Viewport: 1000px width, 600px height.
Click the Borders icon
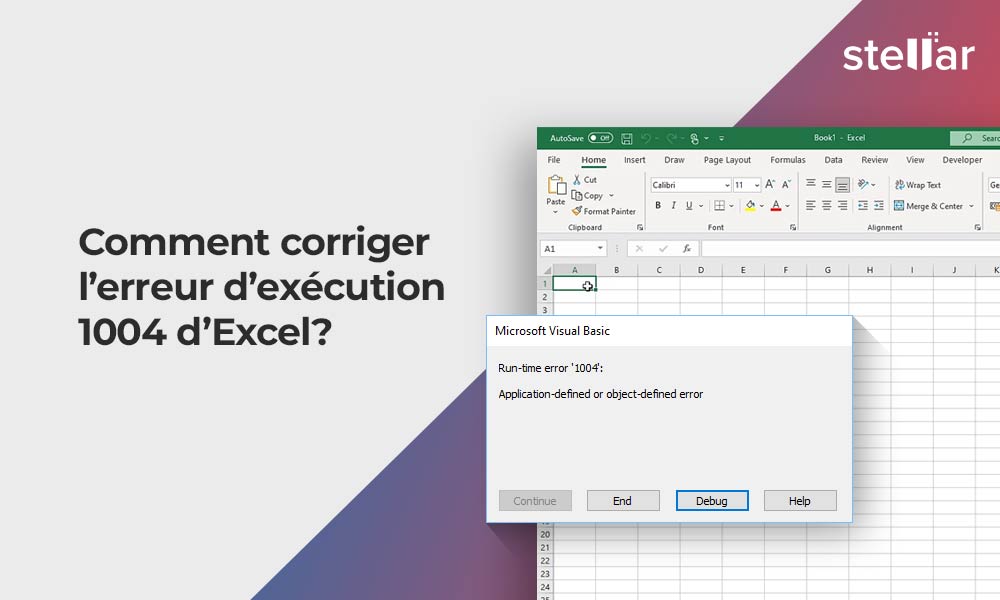coord(719,205)
